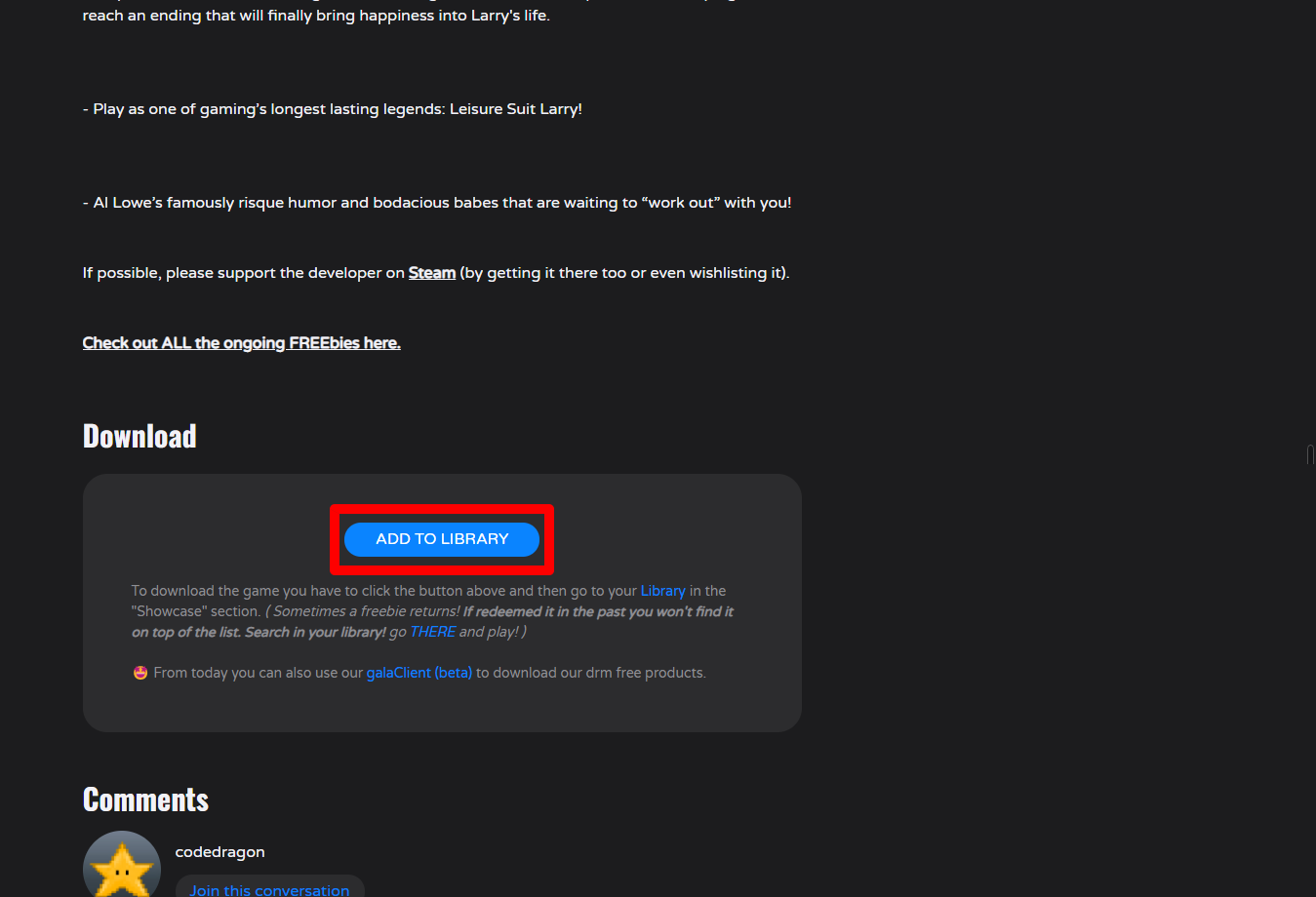Click the Comments heading
This screenshot has width=1316, height=897.
(x=146, y=799)
